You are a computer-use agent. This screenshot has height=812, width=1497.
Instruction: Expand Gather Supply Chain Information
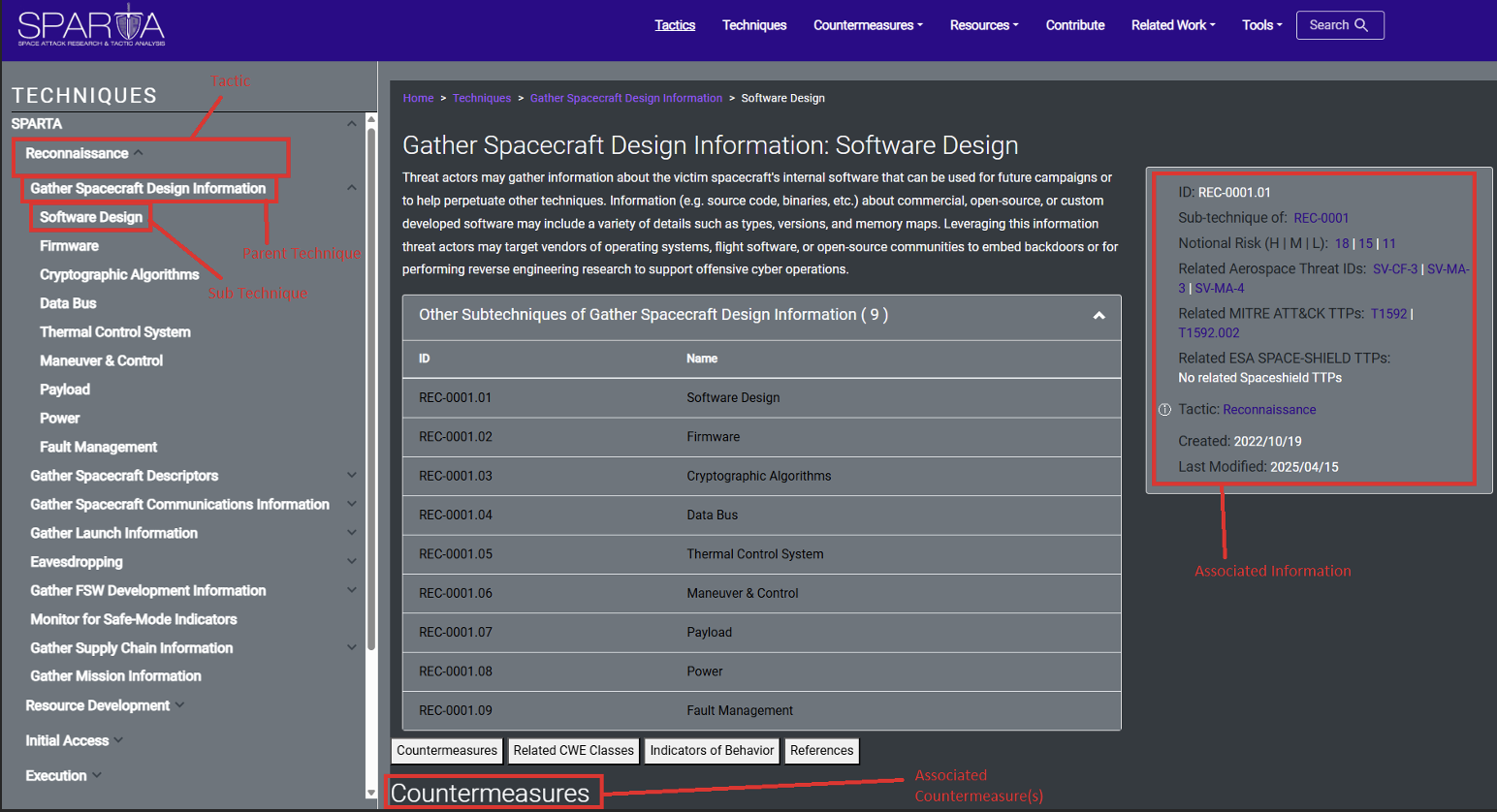point(352,647)
